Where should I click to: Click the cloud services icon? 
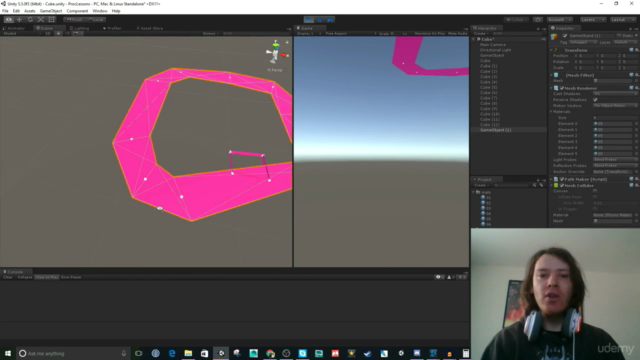tap(538, 20)
